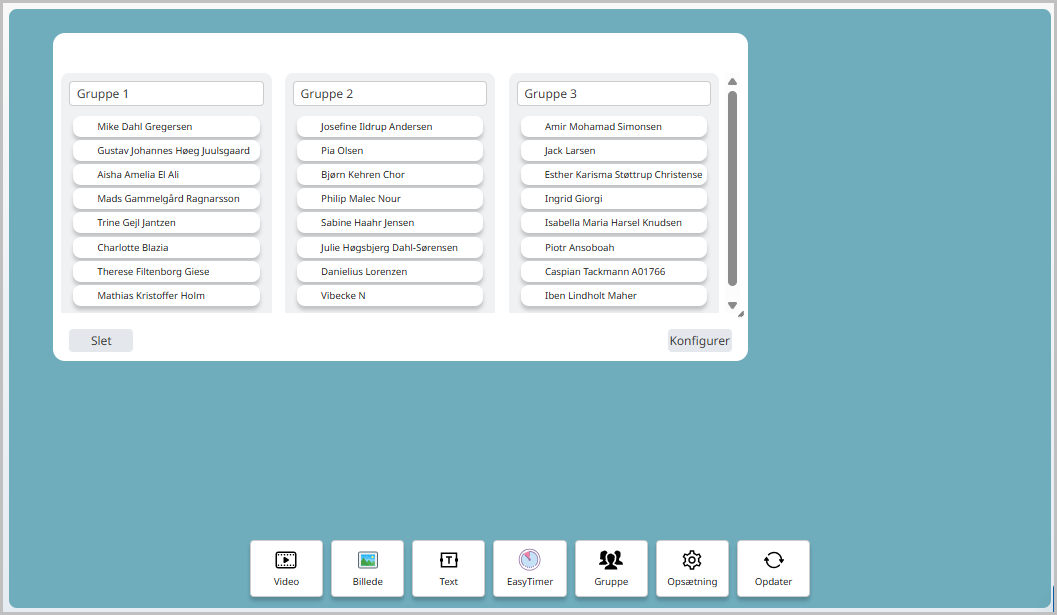The width and height of the screenshot is (1057, 615).
Task: Click the resize handle of the group list
Action: 741,314
